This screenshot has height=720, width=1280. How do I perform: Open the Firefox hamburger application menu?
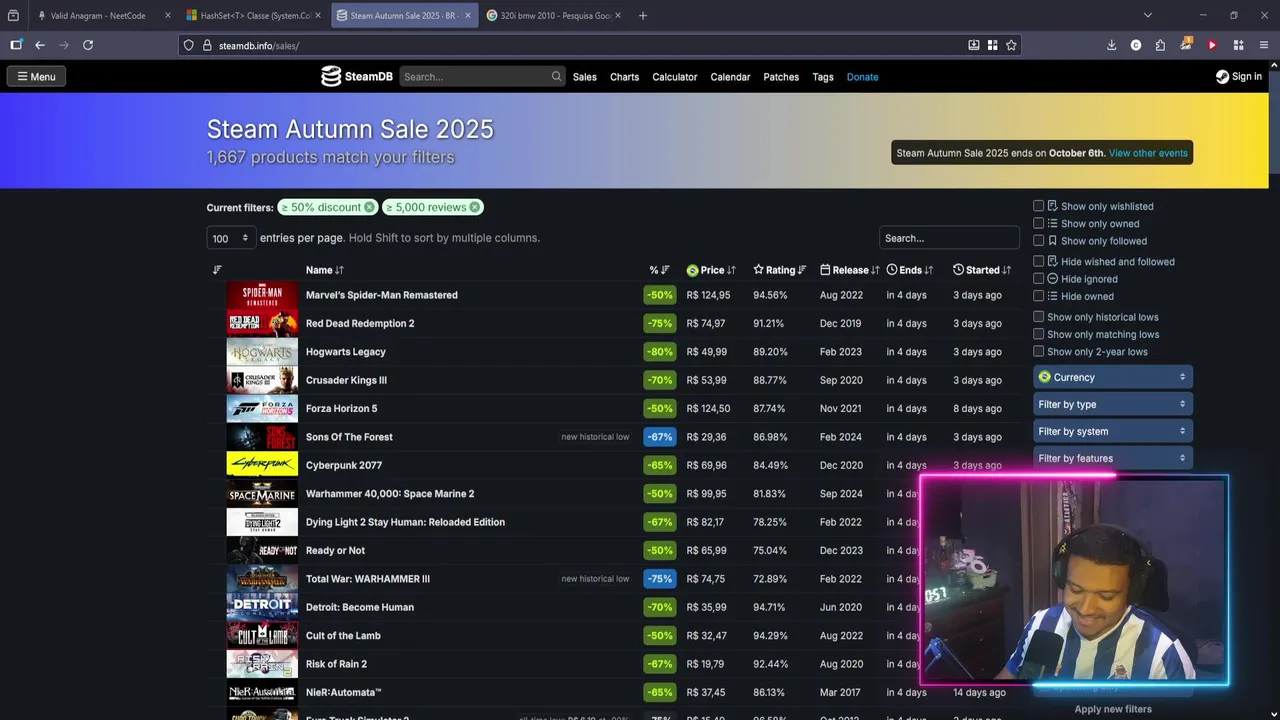point(1264,45)
